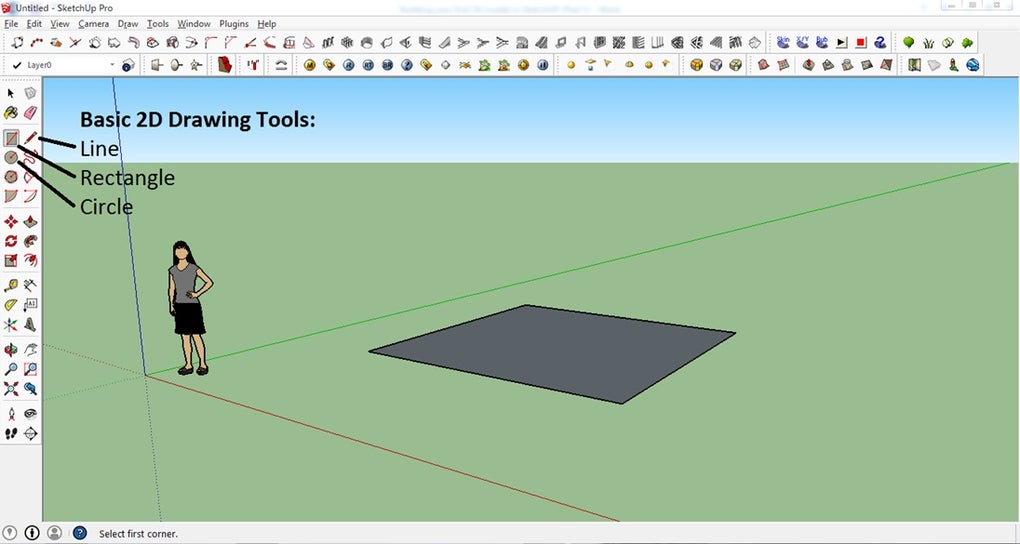Open the Draw menu

128,23
